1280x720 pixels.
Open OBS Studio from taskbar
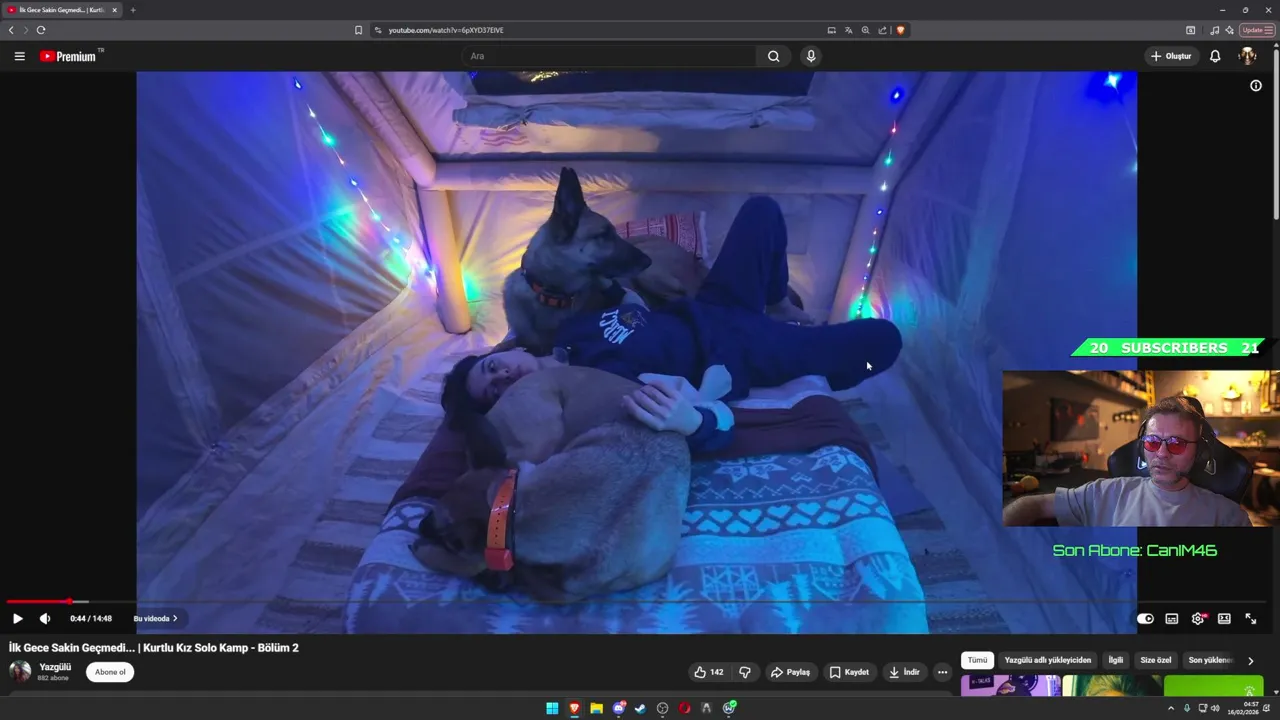[x=662, y=708]
